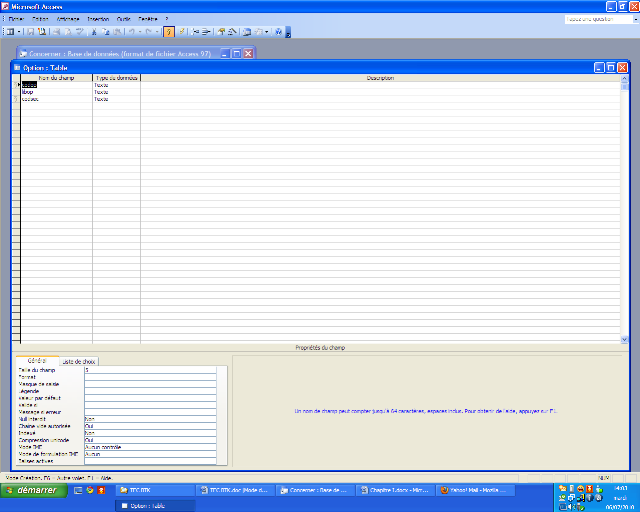
Task: Open the View mode dropdown arrow
Action: [x=18, y=32]
